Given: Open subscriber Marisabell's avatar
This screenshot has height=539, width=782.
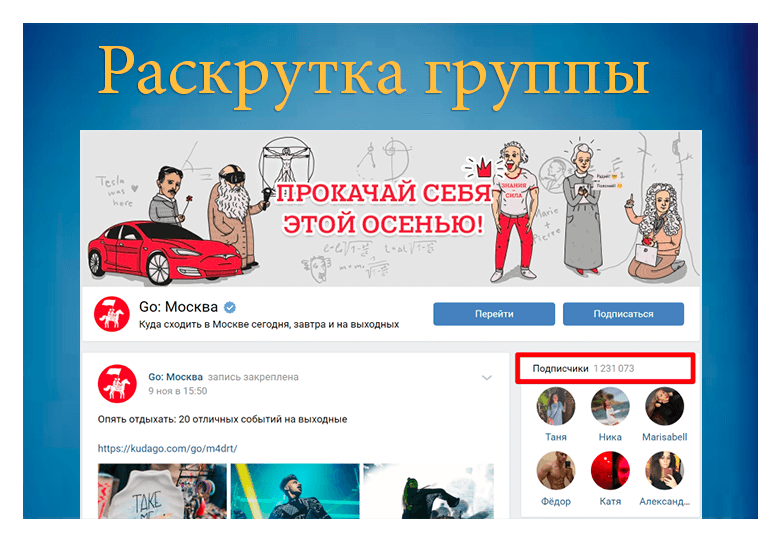Looking at the screenshot, I should [664, 406].
